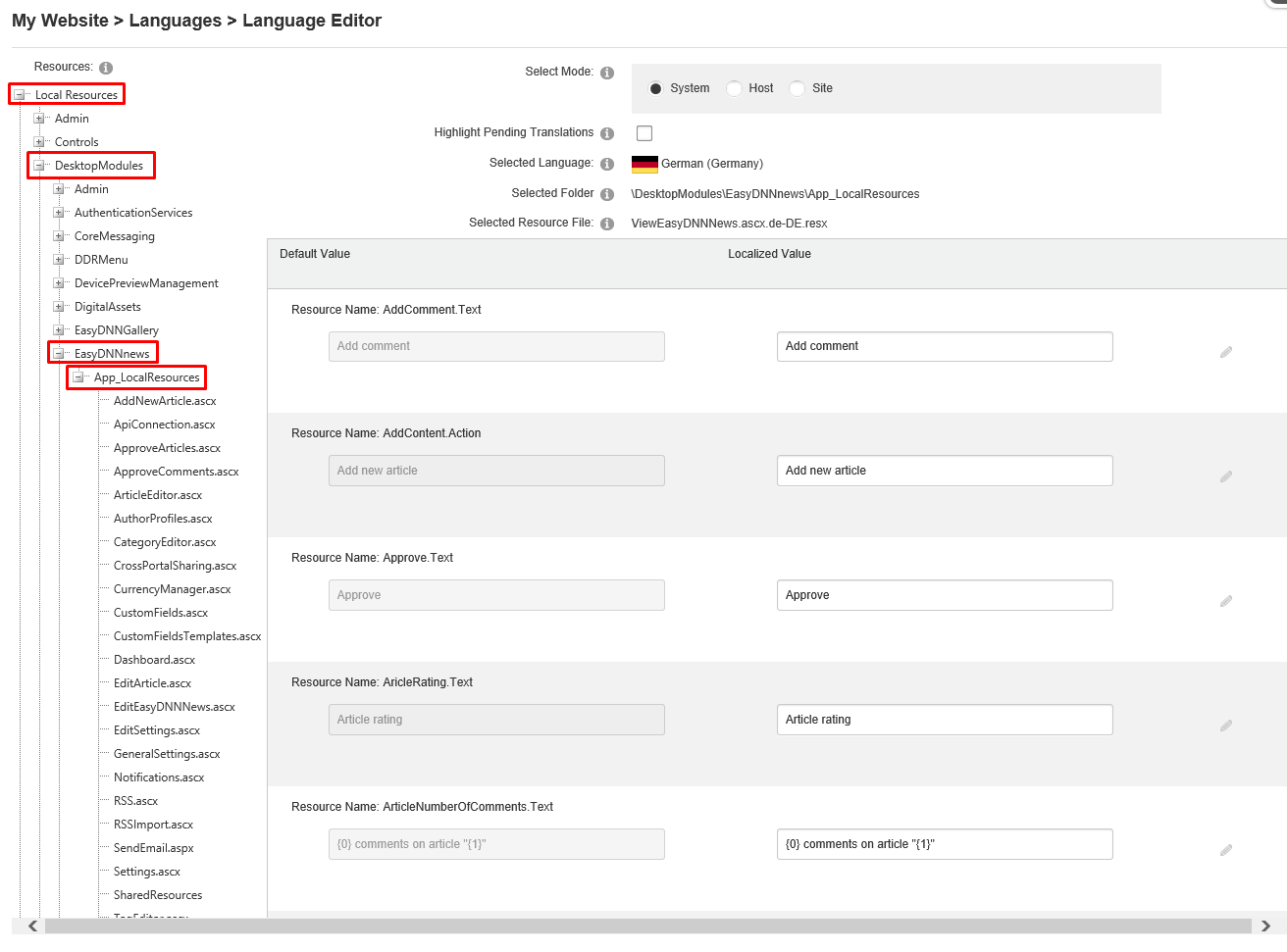
Task: Expand the AuthenticationServices node
Action: click(58, 213)
